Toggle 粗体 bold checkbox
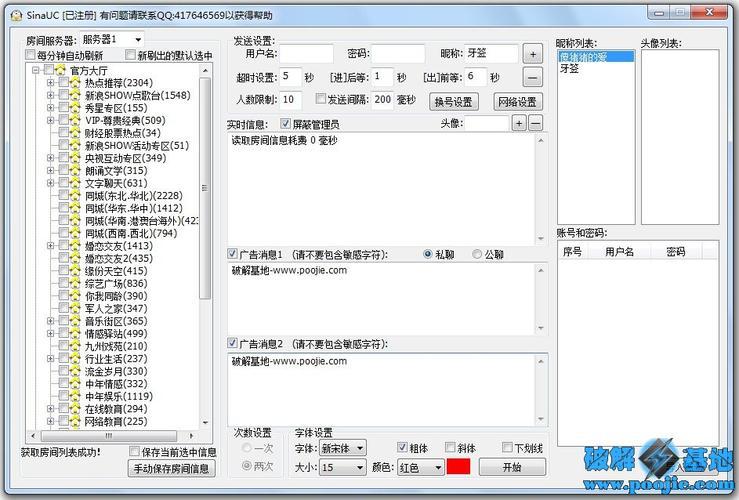The width and height of the screenshot is (739, 500). tap(402, 447)
